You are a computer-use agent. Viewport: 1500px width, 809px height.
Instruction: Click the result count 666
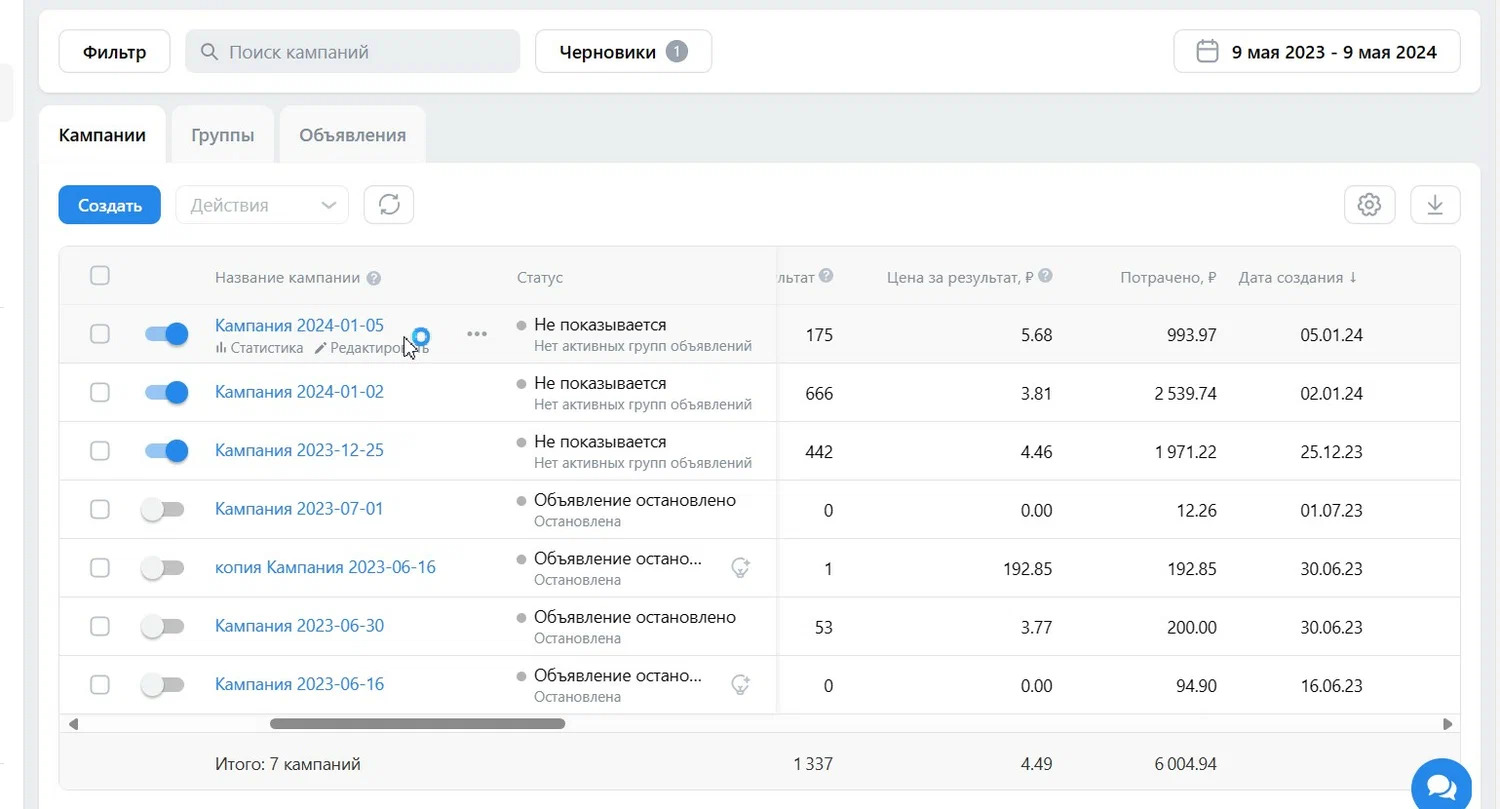819,393
